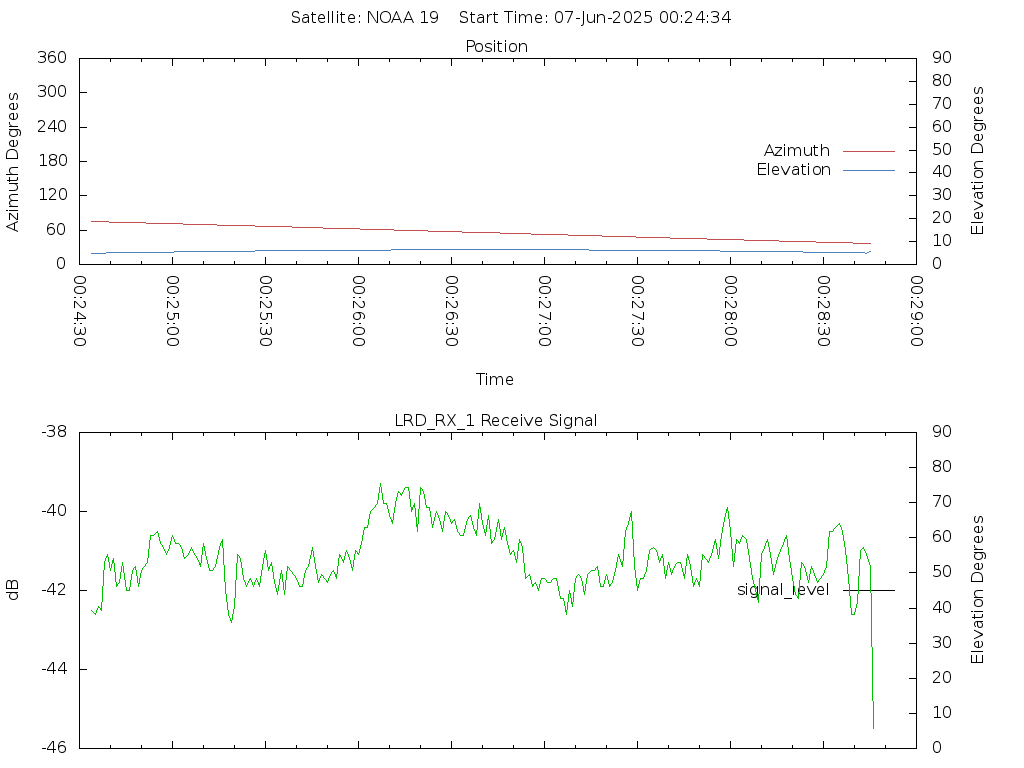Click the 00:29:00 time tick label
The height and width of the screenshot is (768, 1024).
click(916, 311)
